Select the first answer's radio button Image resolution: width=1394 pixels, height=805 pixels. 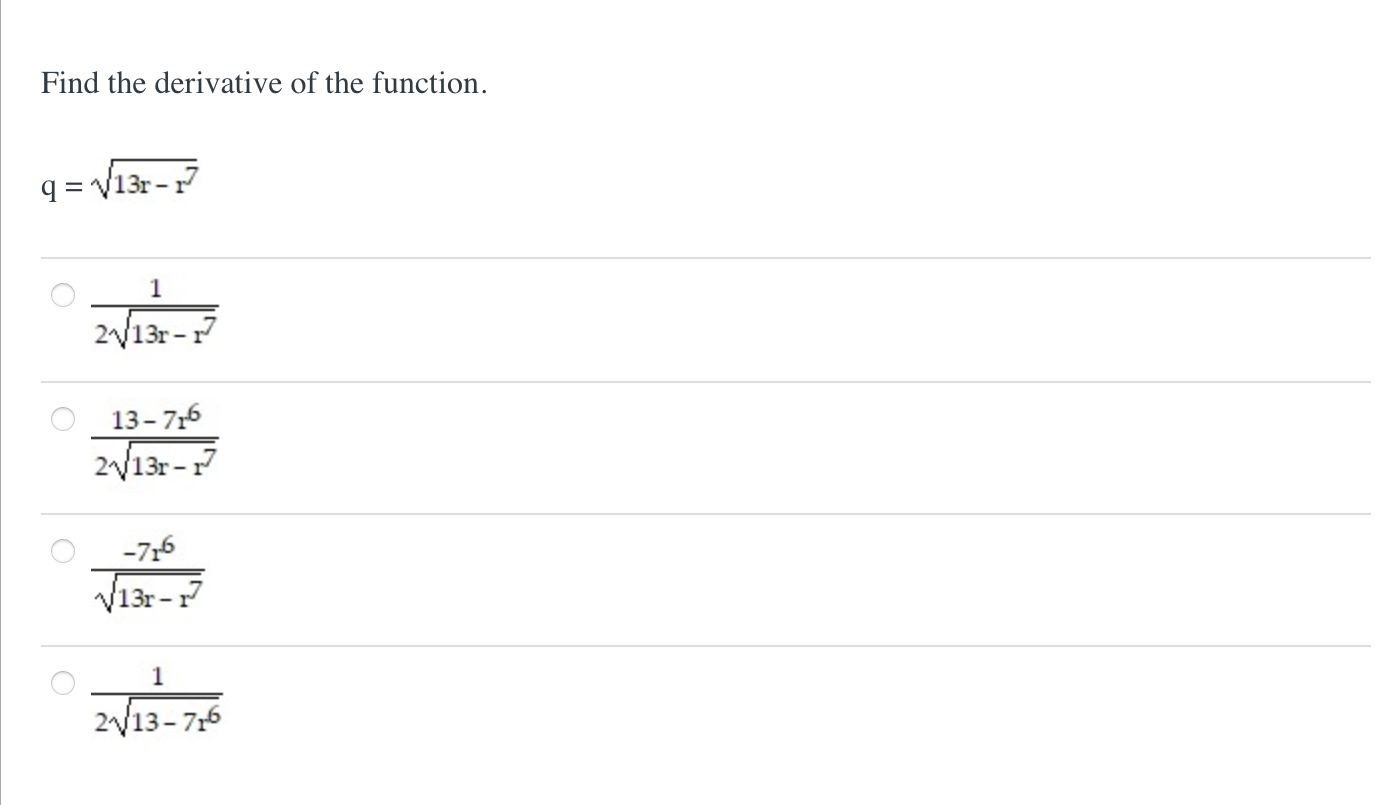click(x=62, y=295)
